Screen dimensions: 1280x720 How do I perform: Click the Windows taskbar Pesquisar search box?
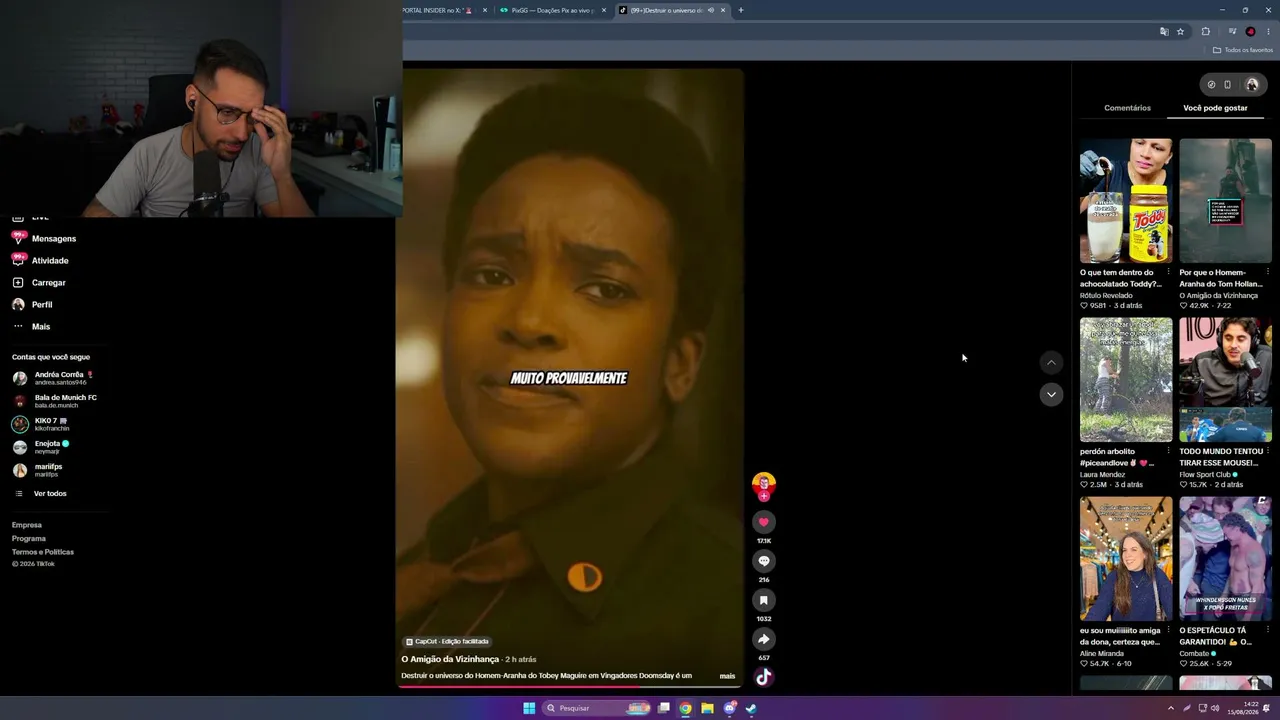point(597,708)
